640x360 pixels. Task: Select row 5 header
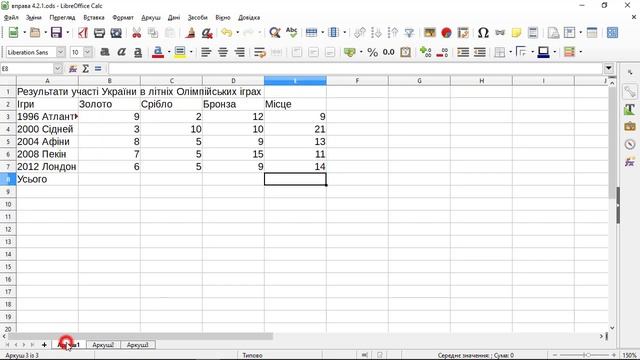(x=8, y=142)
